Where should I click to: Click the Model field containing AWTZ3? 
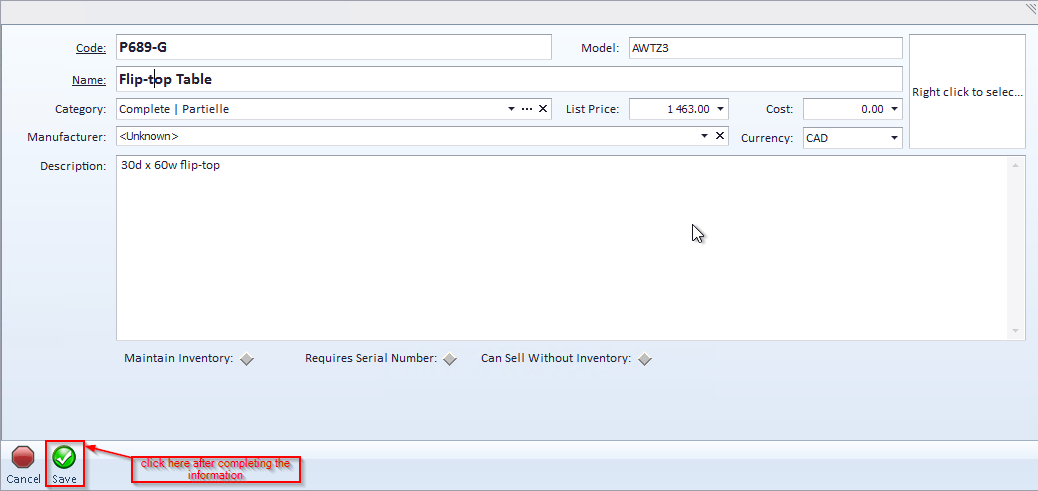point(764,48)
